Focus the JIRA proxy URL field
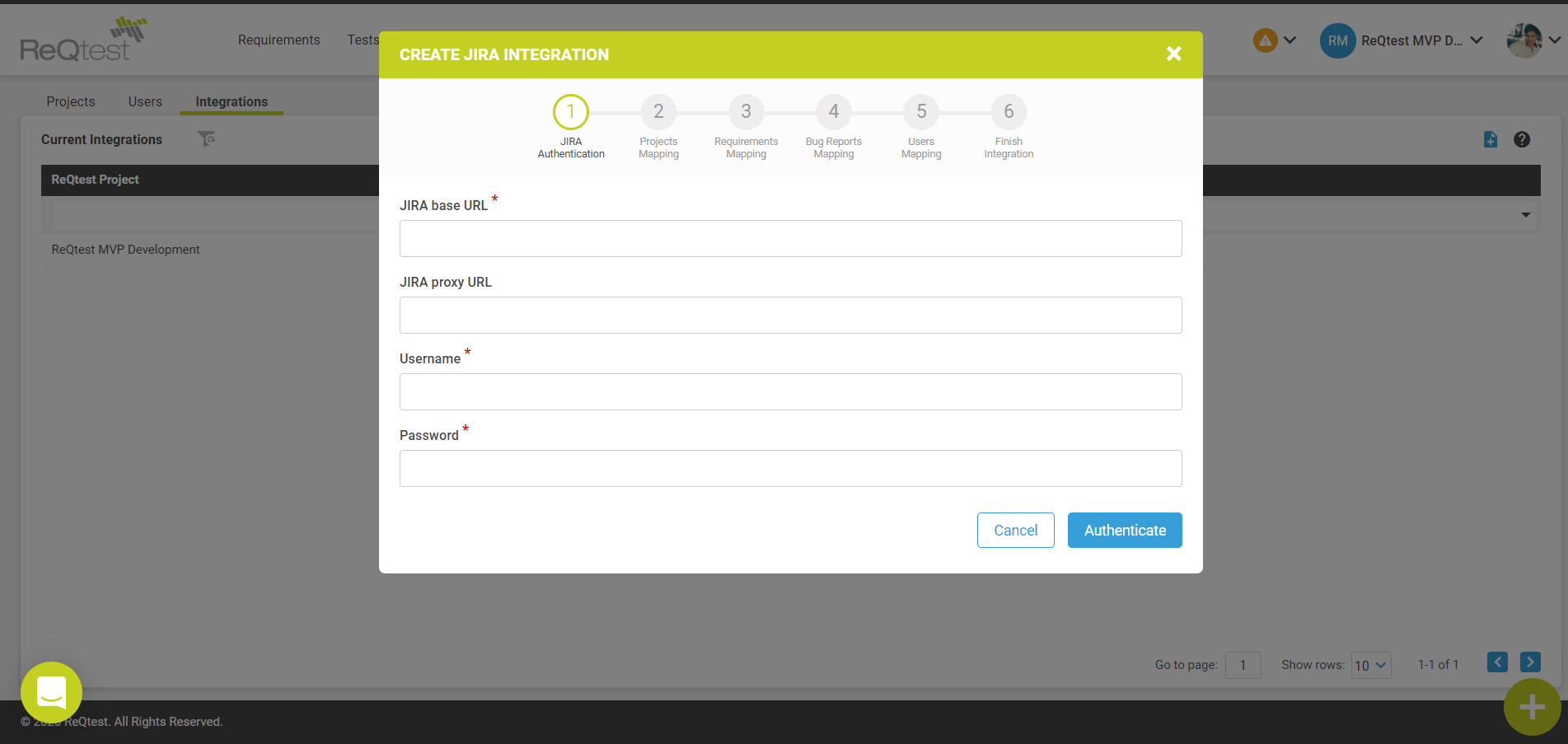The width and height of the screenshot is (1568, 744). coord(790,315)
